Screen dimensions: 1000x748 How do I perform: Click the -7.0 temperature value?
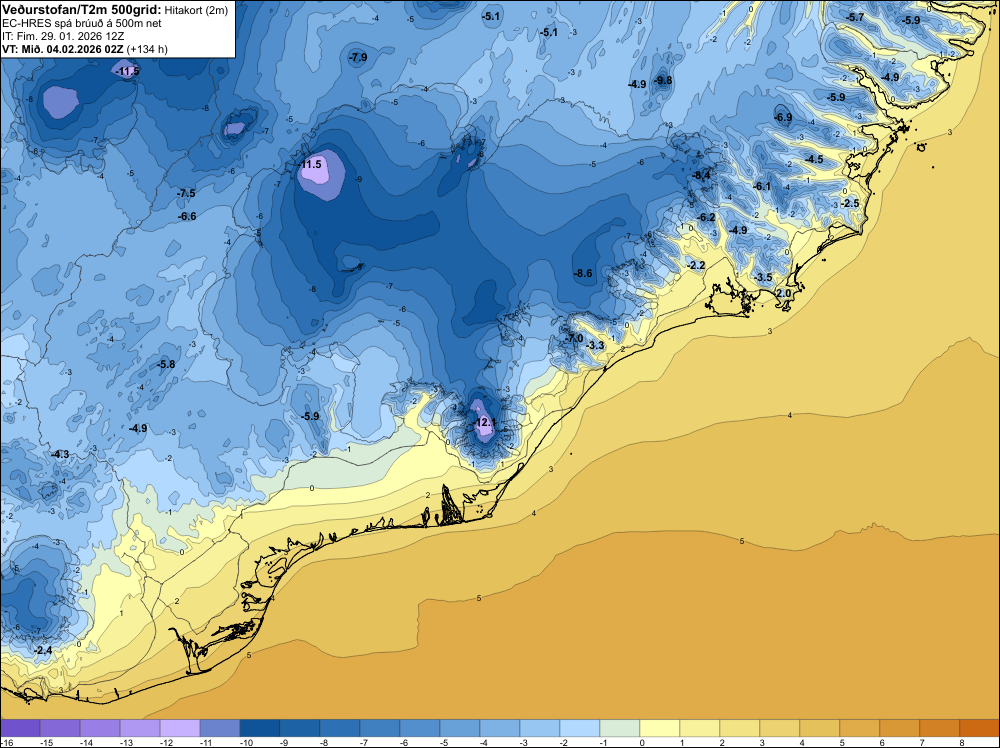tap(575, 338)
